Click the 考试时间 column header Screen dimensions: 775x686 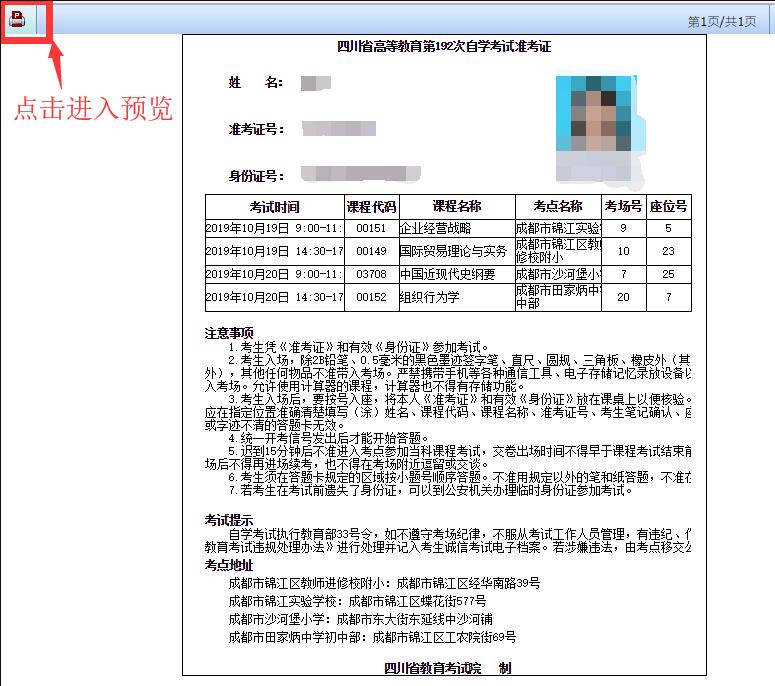(x=274, y=207)
